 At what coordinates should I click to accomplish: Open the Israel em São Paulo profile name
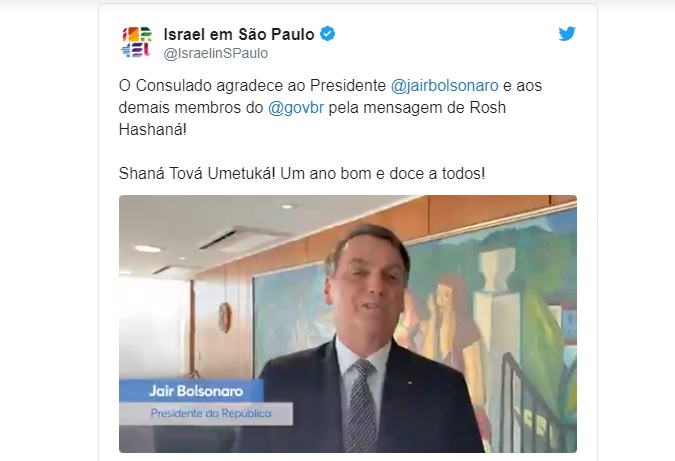pyautogui.click(x=239, y=34)
